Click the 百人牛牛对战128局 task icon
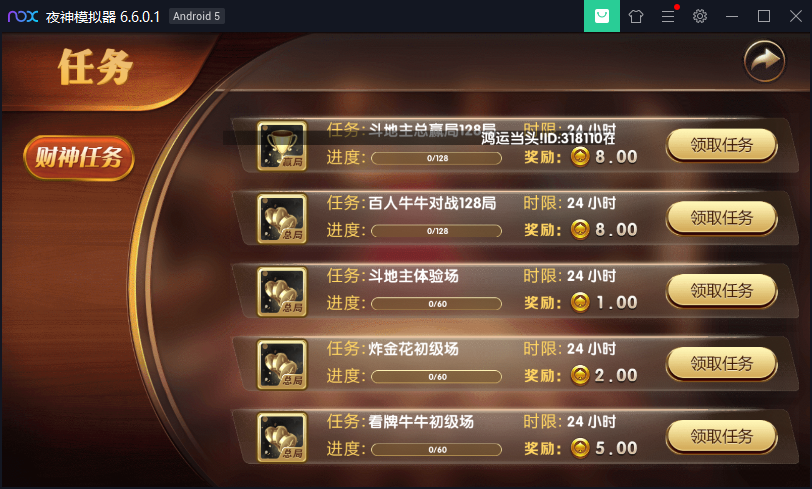Viewport: 812px width, 489px height. [282, 219]
